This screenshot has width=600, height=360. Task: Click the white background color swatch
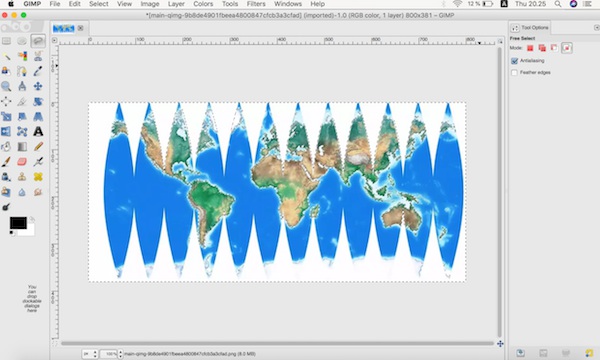29,231
